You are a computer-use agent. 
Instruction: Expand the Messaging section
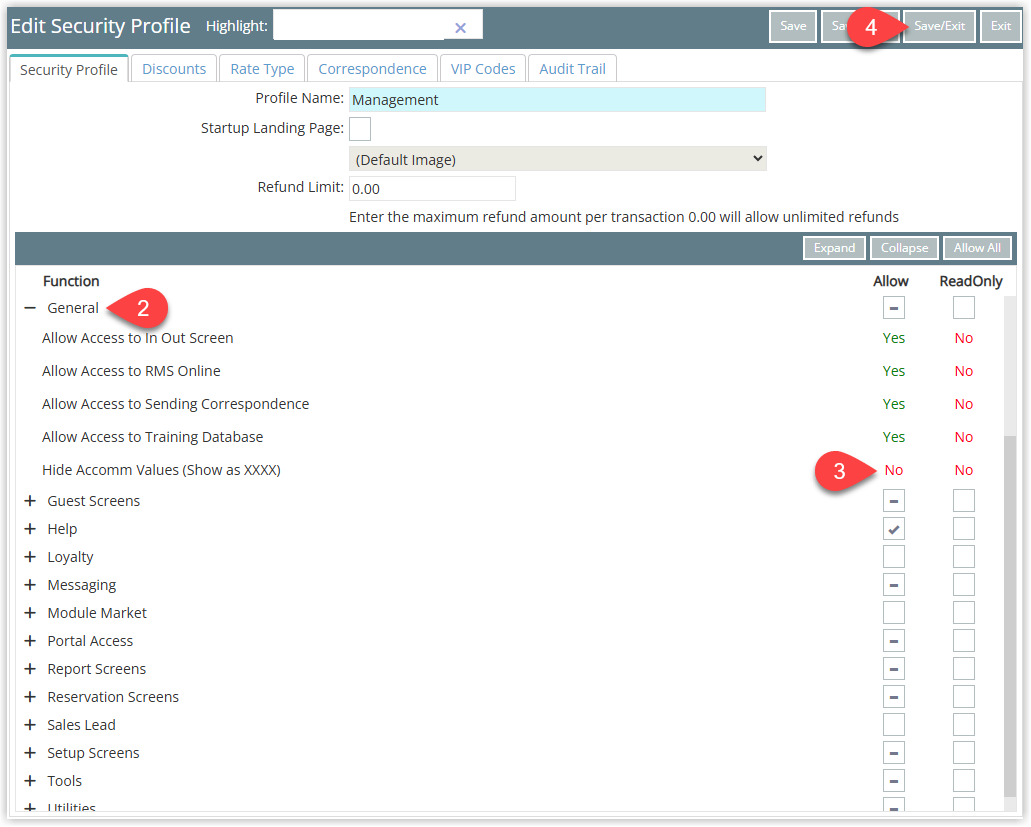coord(30,585)
